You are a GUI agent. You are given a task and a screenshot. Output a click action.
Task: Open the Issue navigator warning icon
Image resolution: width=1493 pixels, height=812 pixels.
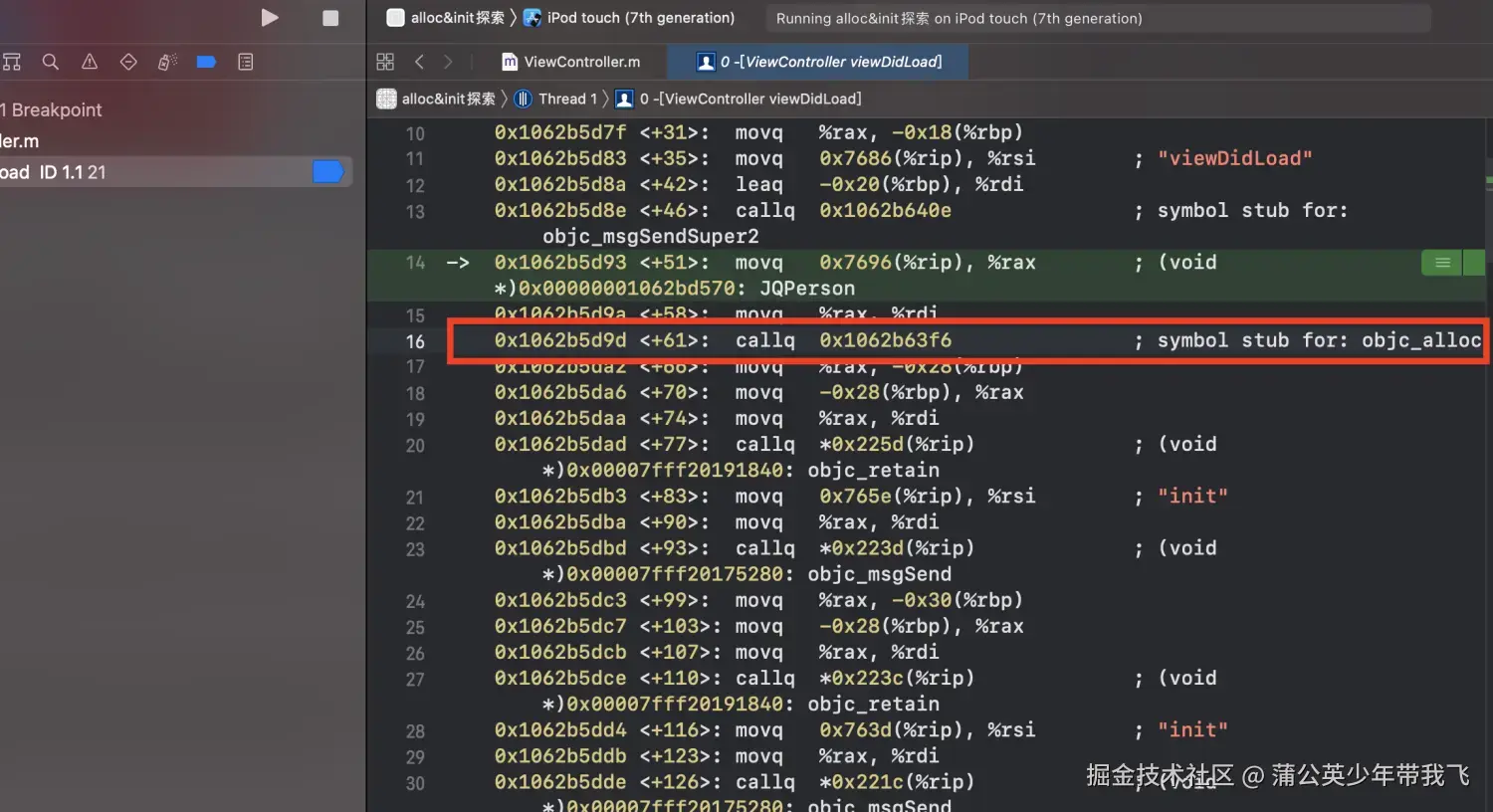(x=90, y=62)
